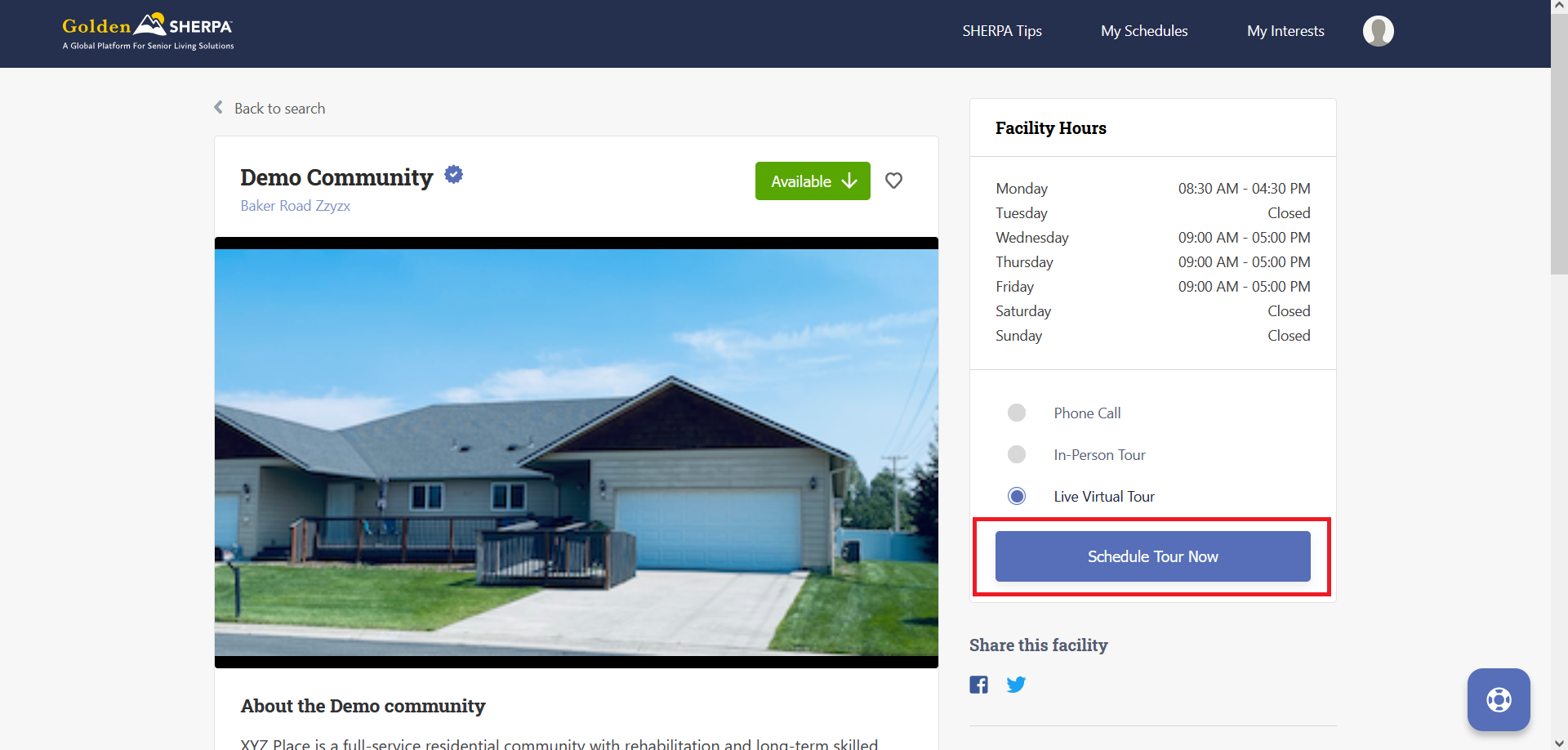Click the Schedule Tour Now button

point(1152,556)
